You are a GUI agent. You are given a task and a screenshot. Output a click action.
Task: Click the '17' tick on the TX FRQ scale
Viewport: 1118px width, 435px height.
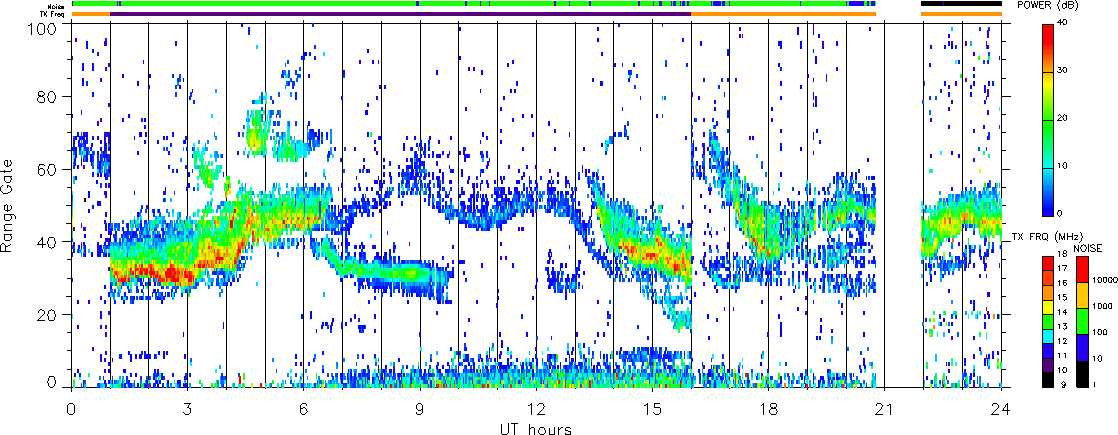coord(1062,268)
